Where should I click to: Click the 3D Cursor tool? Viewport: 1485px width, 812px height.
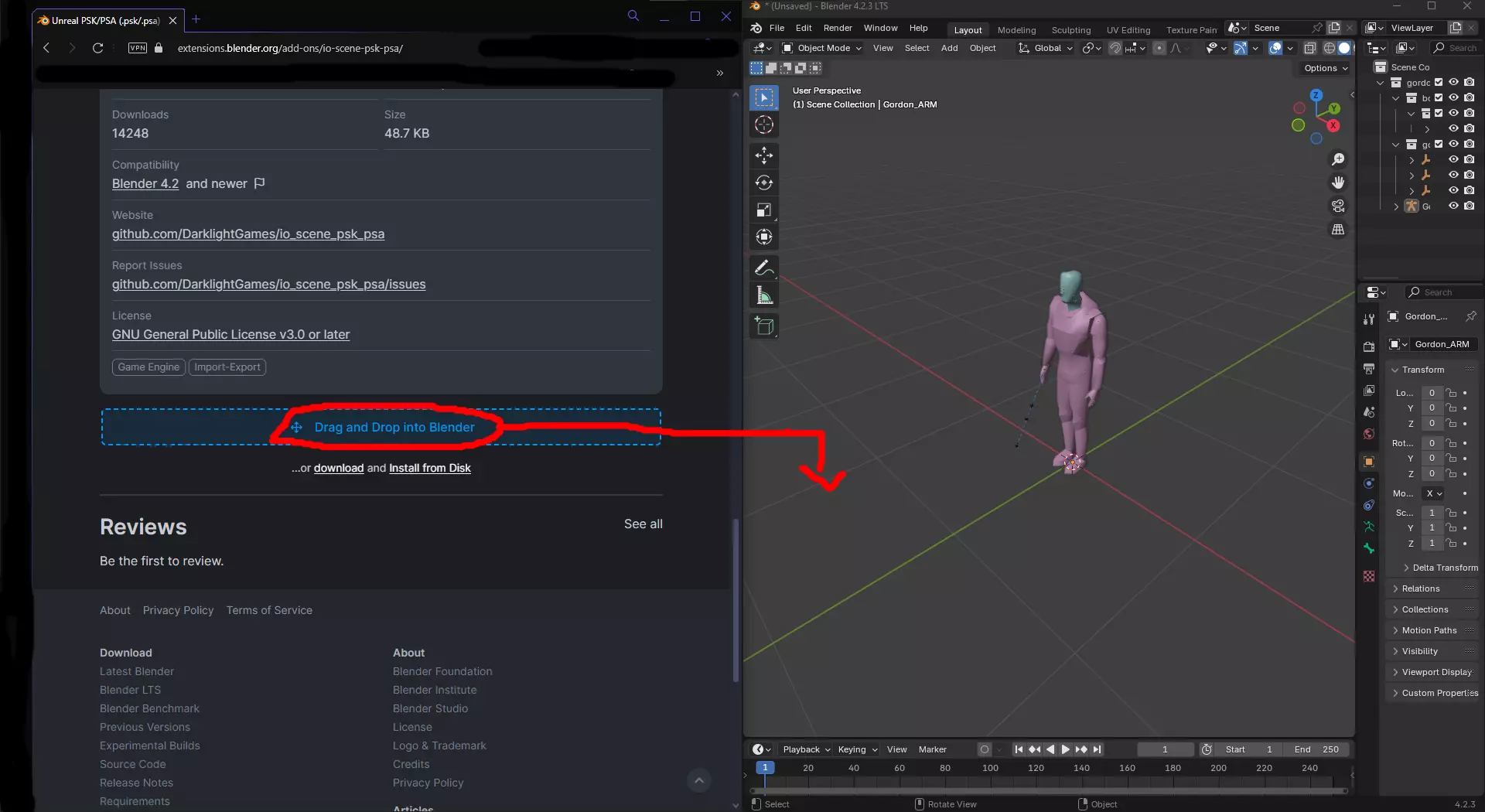[764, 125]
